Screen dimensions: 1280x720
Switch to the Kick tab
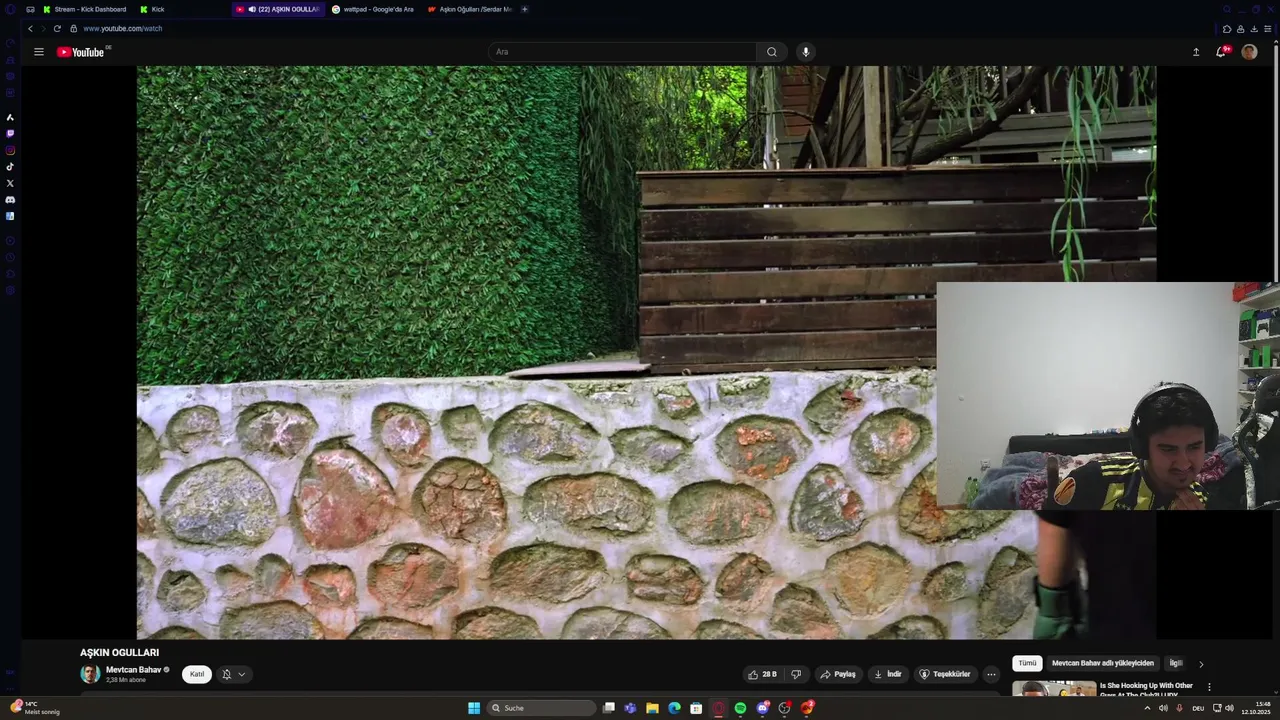click(152, 9)
